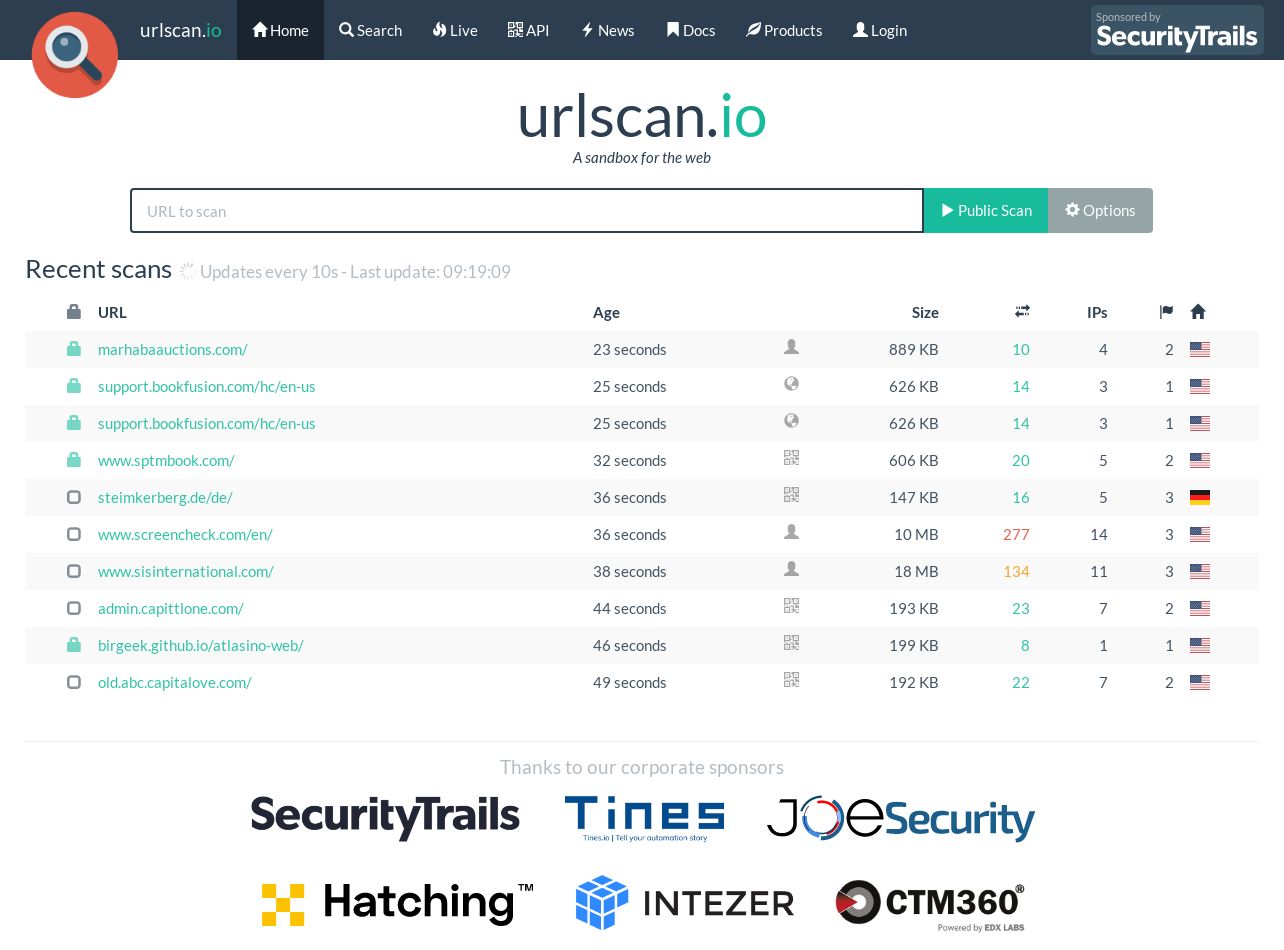Click QR-code icon in steimkerberg.de row
1284x950 pixels.
(x=791, y=495)
